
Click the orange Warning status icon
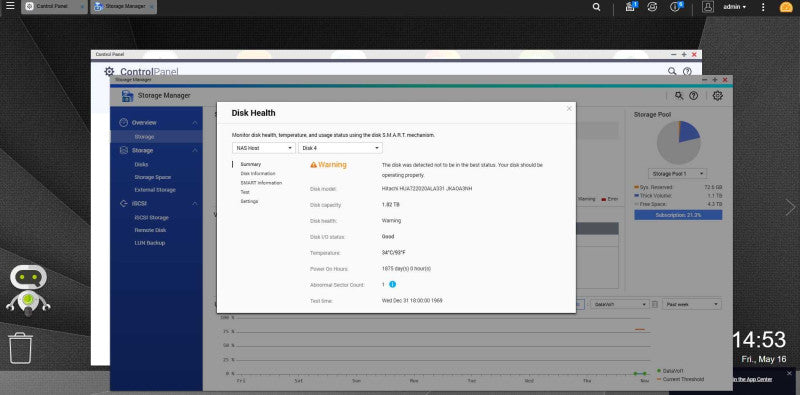313,165
